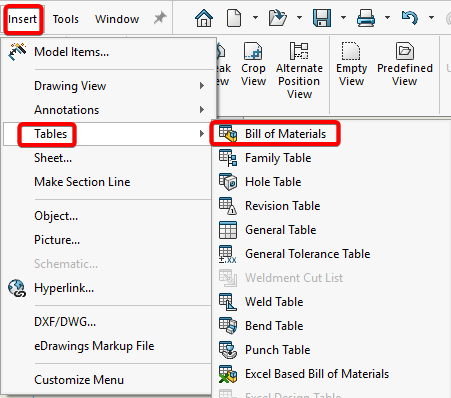Click the Revision Table icon
The width and height of the screenshot is (451, 398).
click(228, 206)
